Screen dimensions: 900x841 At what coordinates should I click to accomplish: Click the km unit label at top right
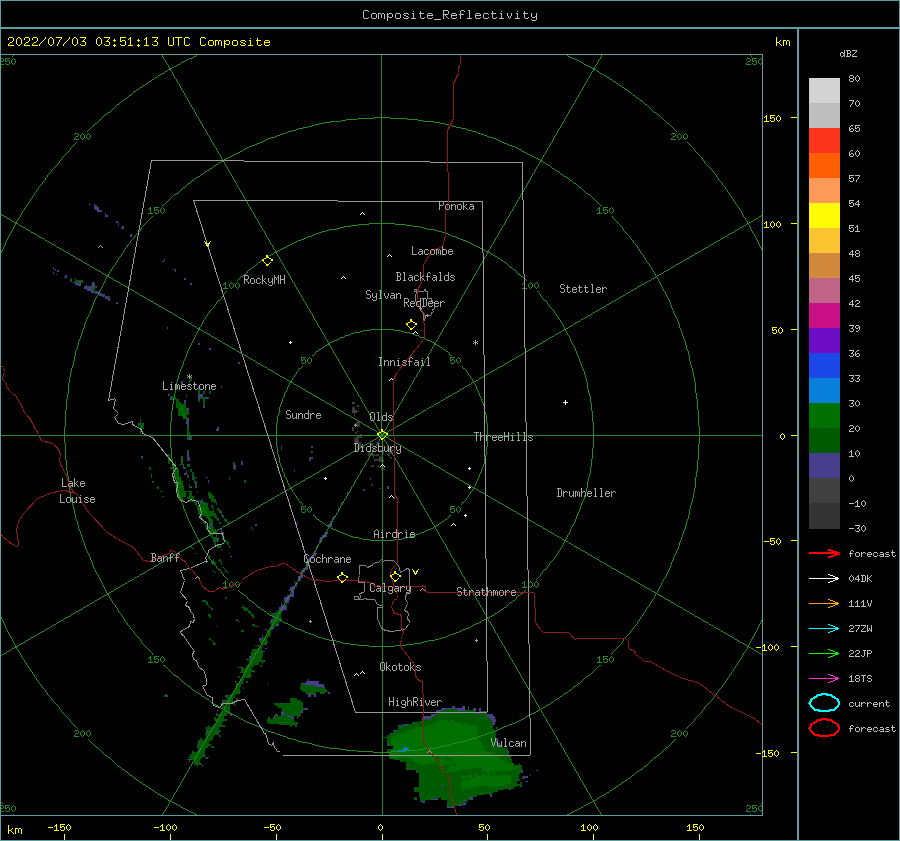(782, 42)
